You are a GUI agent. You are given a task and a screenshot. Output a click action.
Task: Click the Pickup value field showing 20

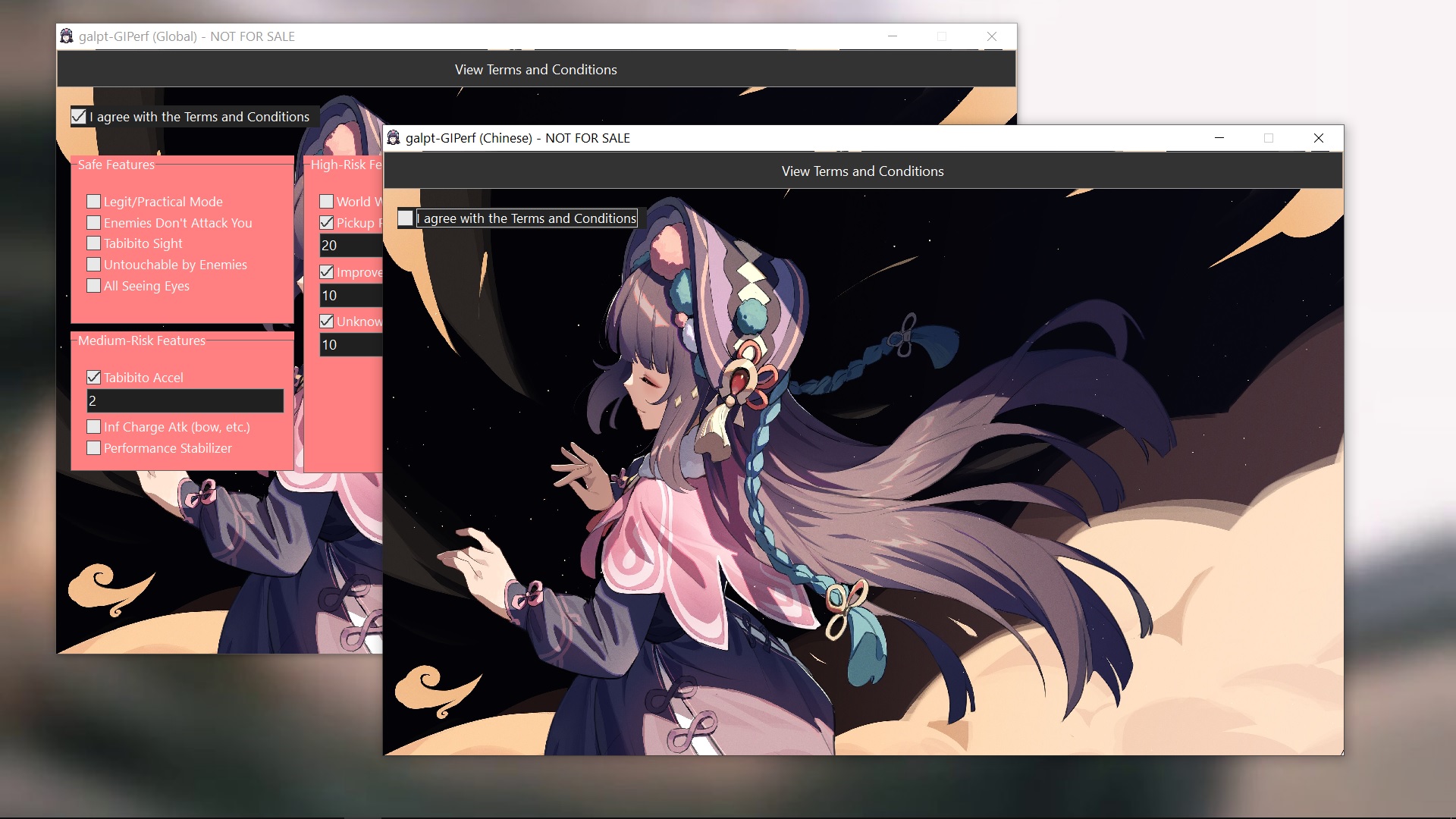coord(351,246)
